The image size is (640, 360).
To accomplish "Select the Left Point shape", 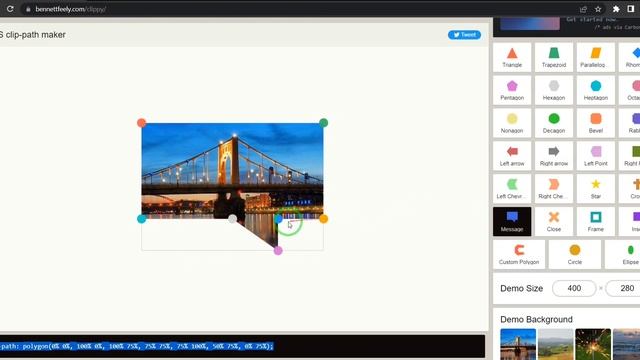I will tap(596, 156).
